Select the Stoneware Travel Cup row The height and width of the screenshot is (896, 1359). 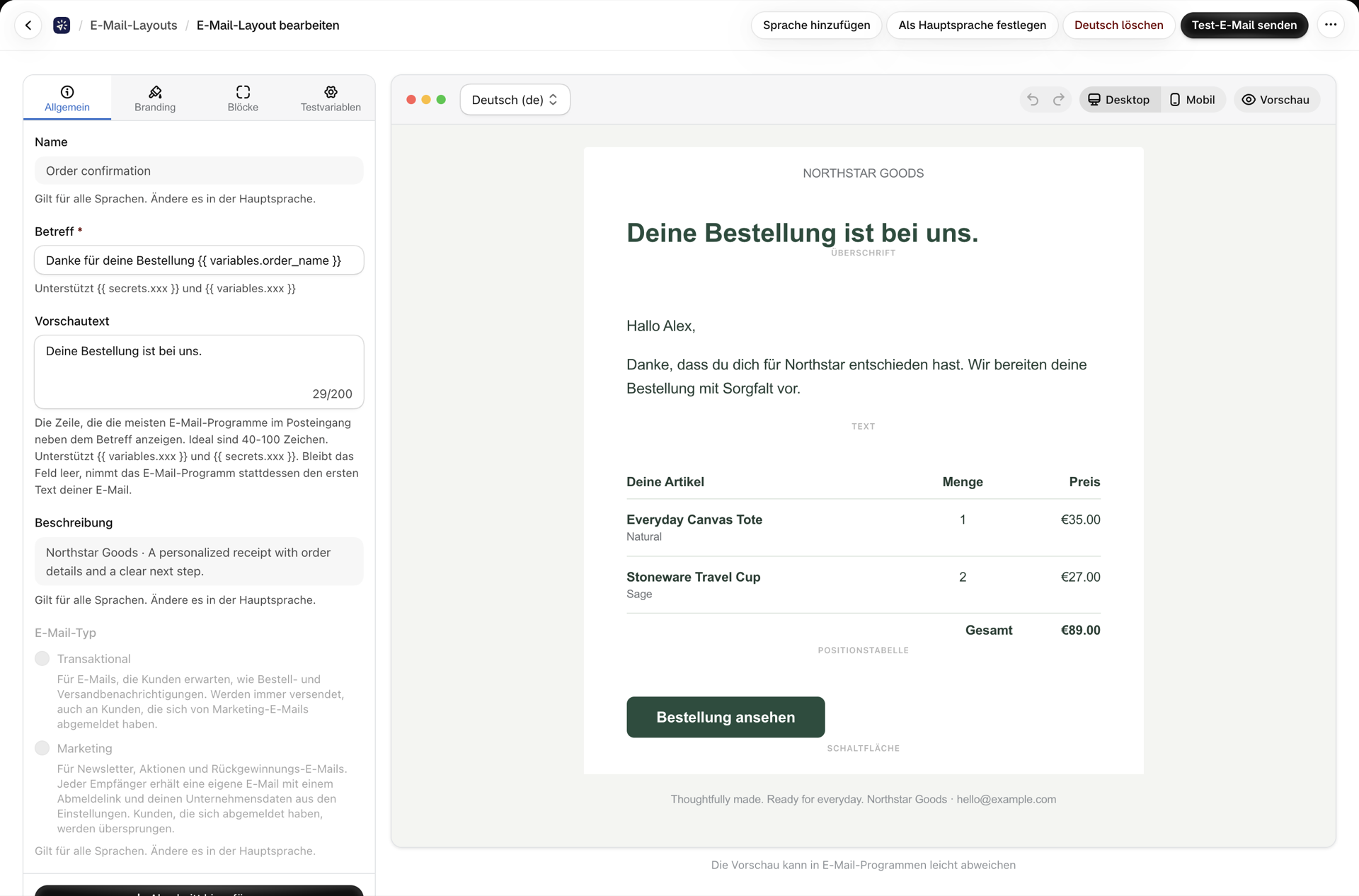click(x=863, y=585)
